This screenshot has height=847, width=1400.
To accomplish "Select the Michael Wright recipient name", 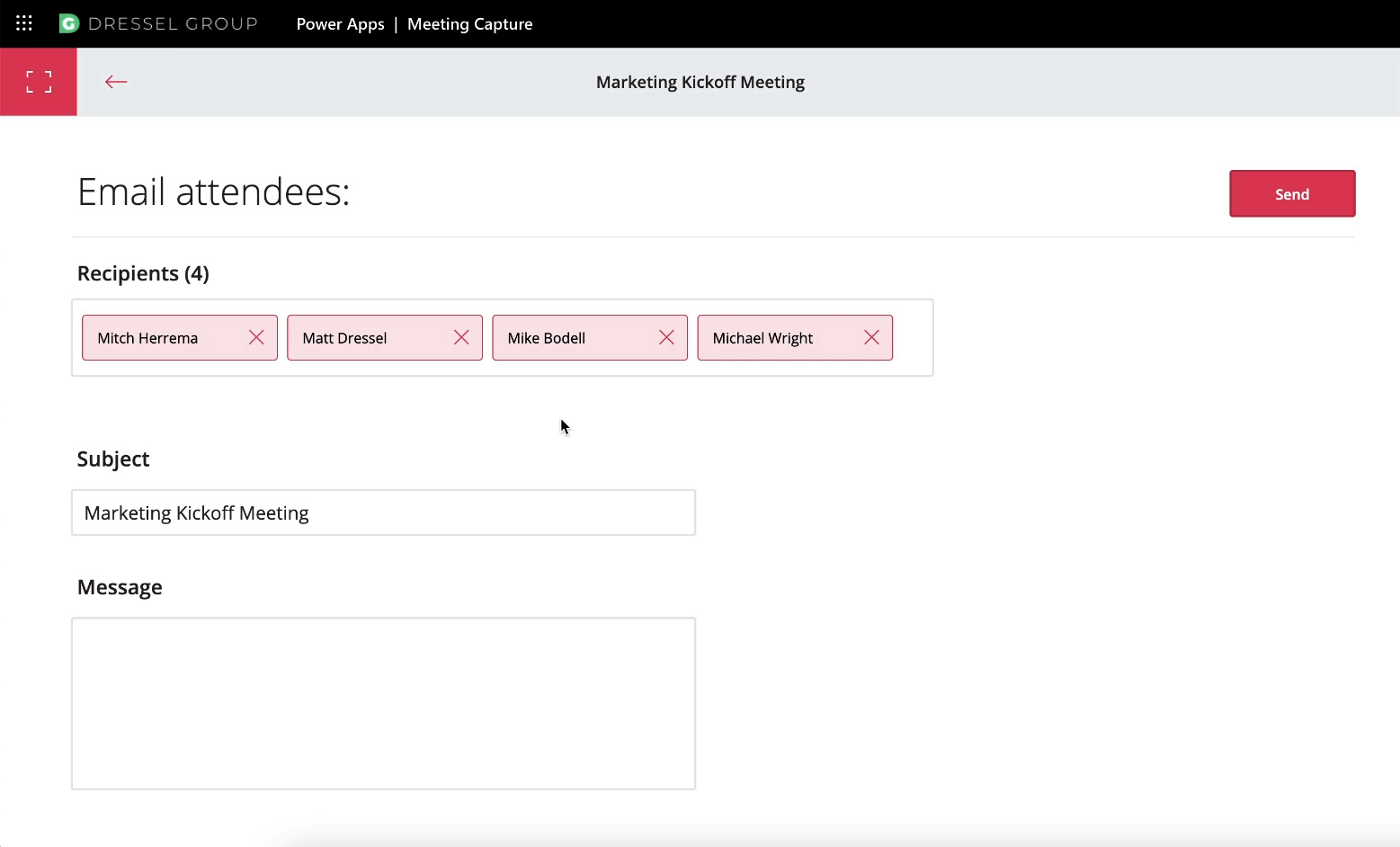I will tap(762, 338).
